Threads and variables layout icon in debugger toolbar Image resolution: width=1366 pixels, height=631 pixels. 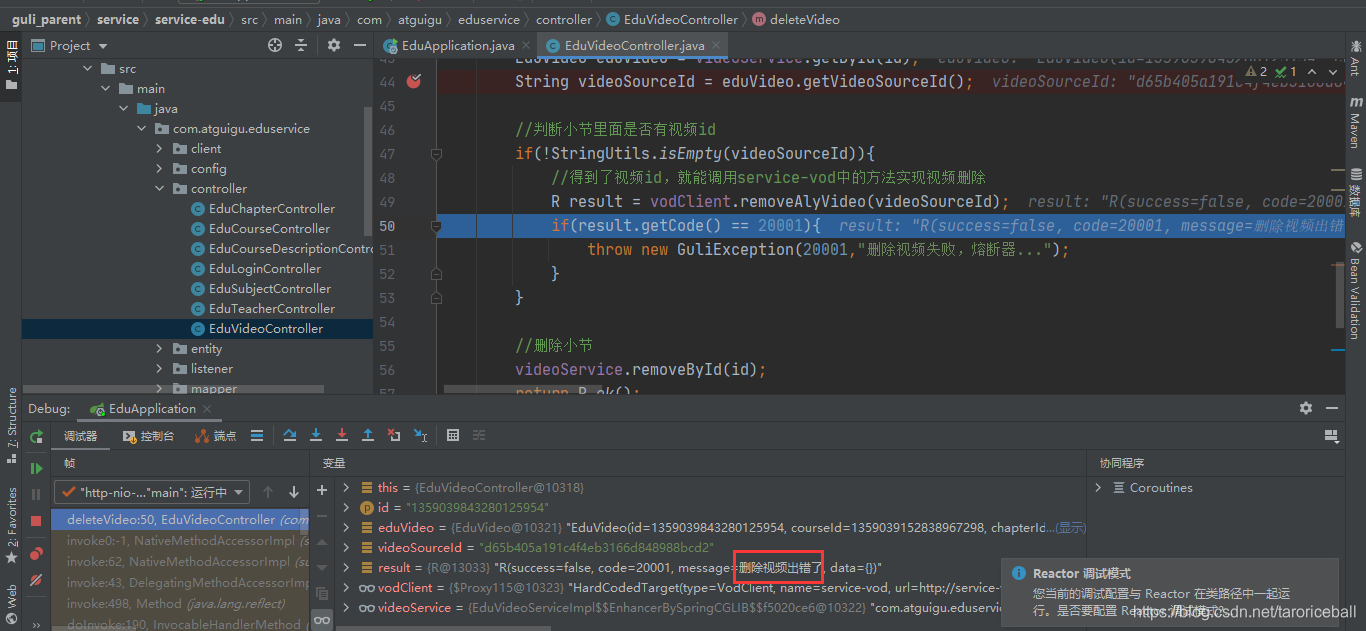[x=257, y=435]
